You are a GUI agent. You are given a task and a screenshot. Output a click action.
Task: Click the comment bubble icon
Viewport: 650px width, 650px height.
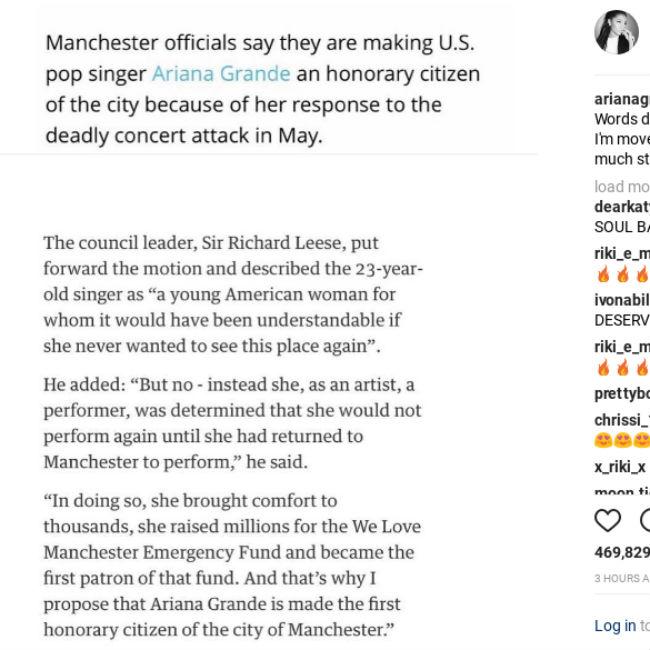[644, 520]
